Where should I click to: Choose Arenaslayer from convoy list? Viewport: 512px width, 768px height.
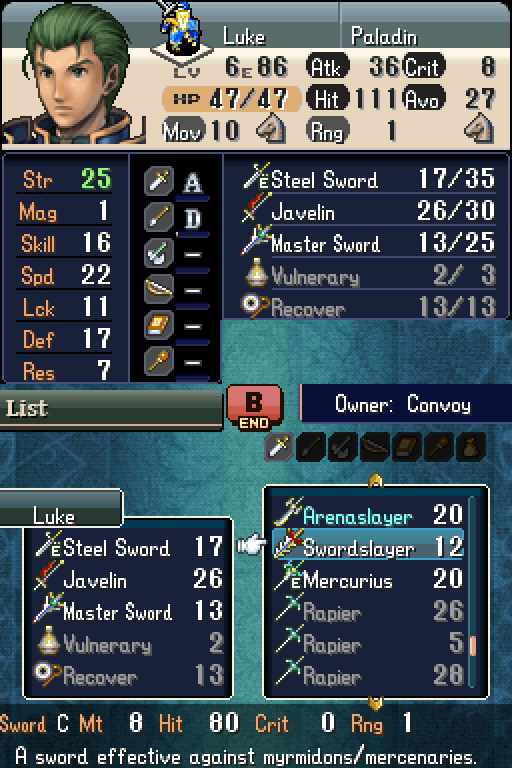368,515
